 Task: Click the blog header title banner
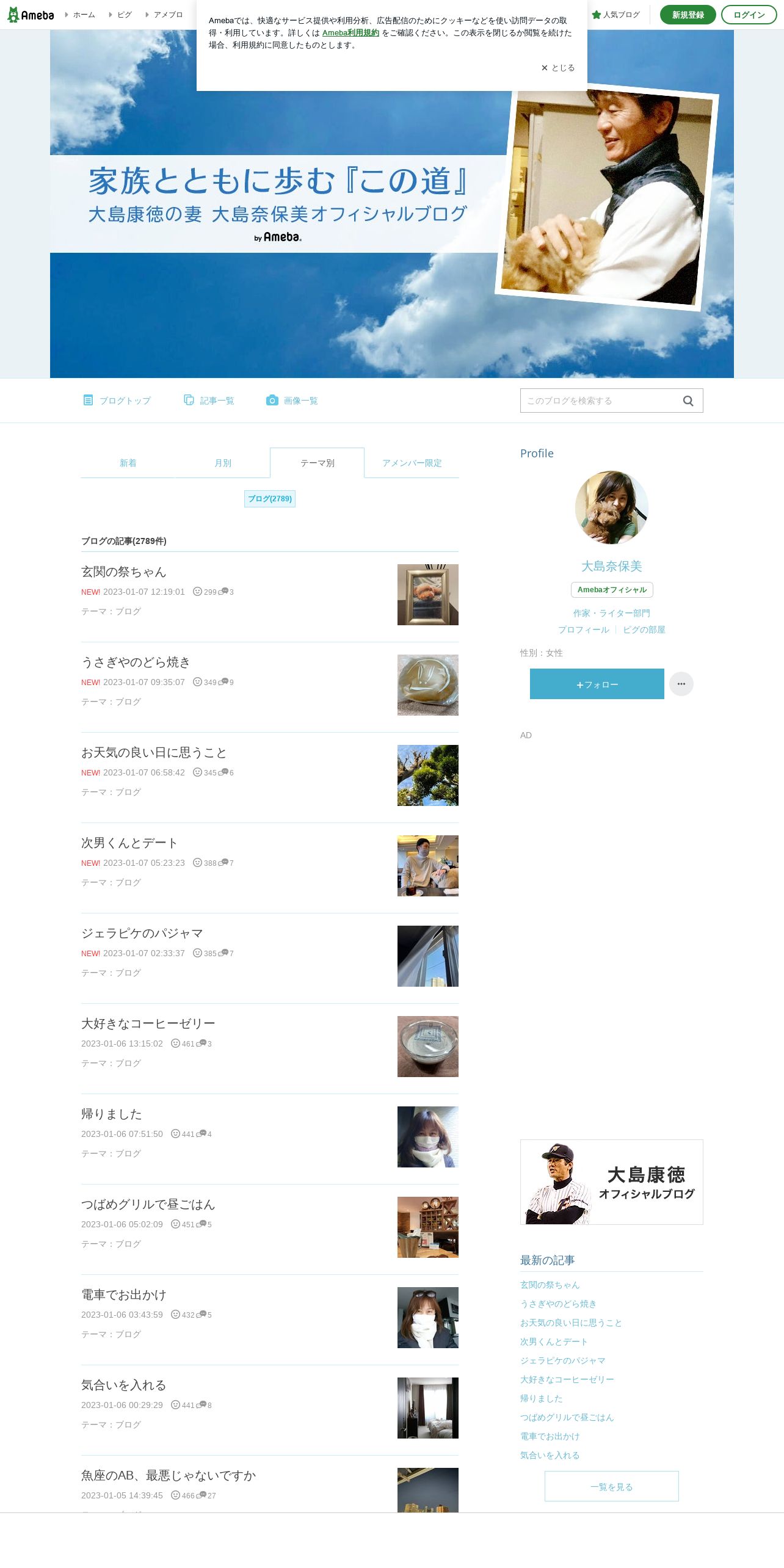(x=278, y=203)
